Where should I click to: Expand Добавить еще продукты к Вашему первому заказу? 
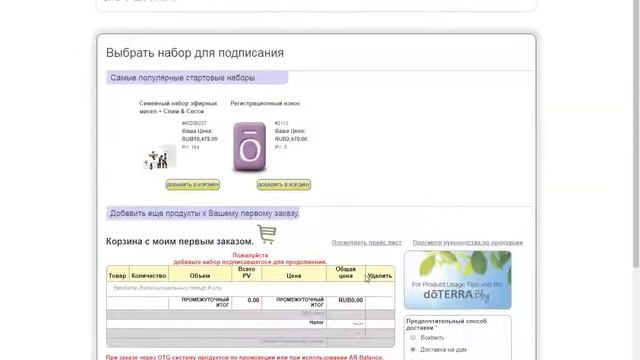click(x=203, y=213)
